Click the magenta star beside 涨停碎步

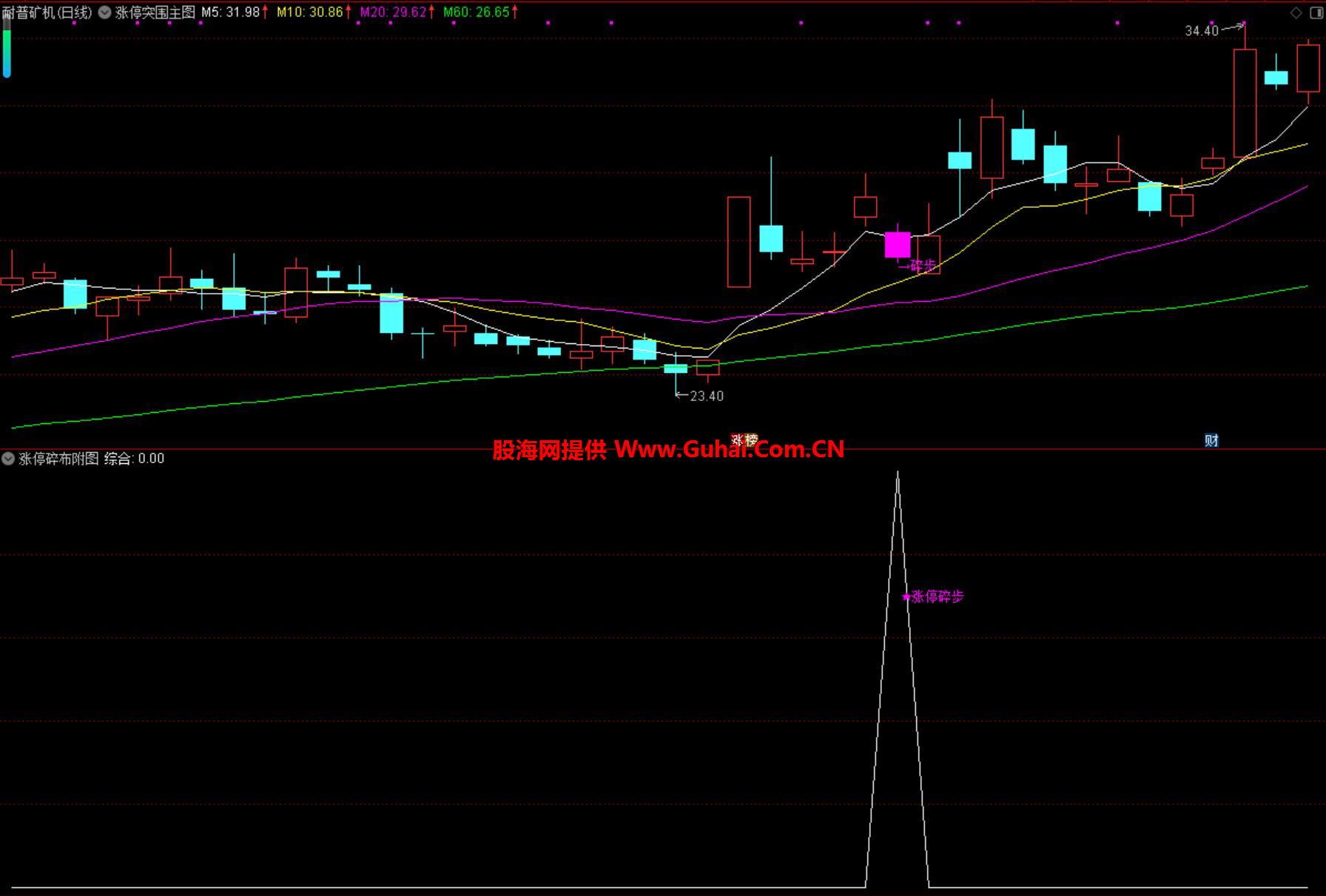click(906, 597)
